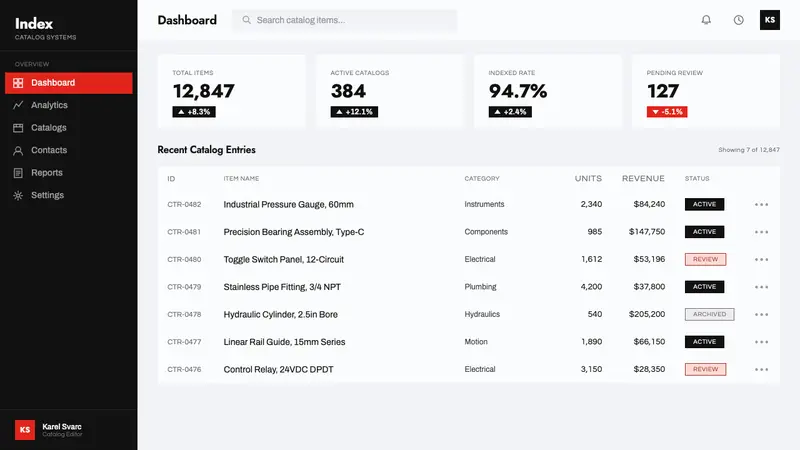The width and height of the screenshot is (800, 450).
Task: Open more options for CTR-0482 row
Action: pyautogui.click(x=761, y=205)
